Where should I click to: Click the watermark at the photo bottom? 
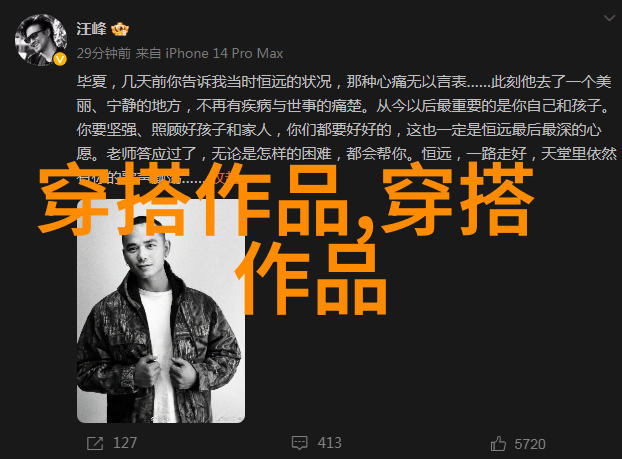click(228, 418)
